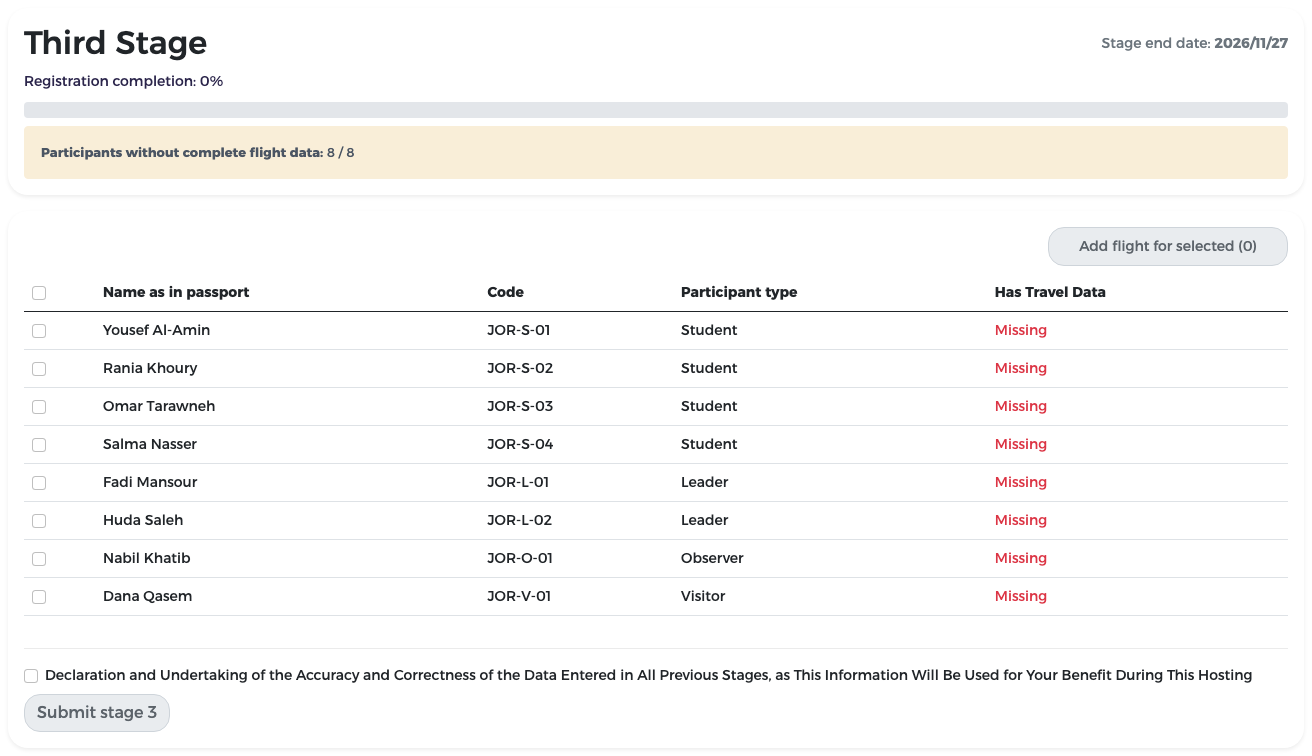Click Add flight for selected button
The height and width of the screenshot is (756, 1312).
(x=1167, y=246)
